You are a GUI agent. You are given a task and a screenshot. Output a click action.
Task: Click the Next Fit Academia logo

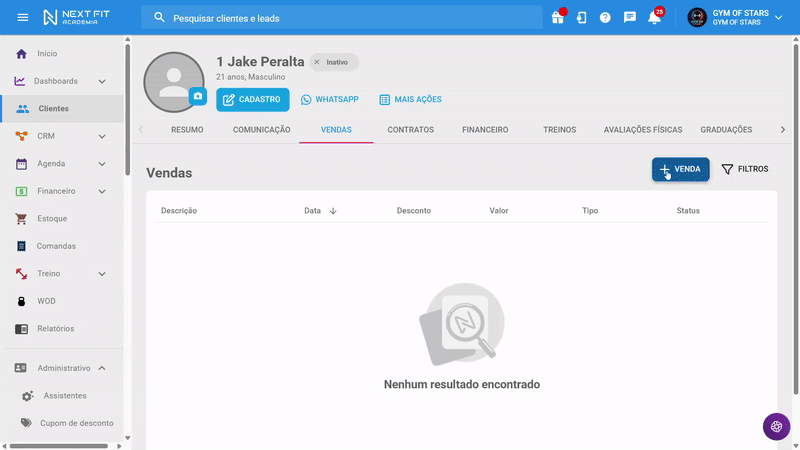(x=76, y=17)
